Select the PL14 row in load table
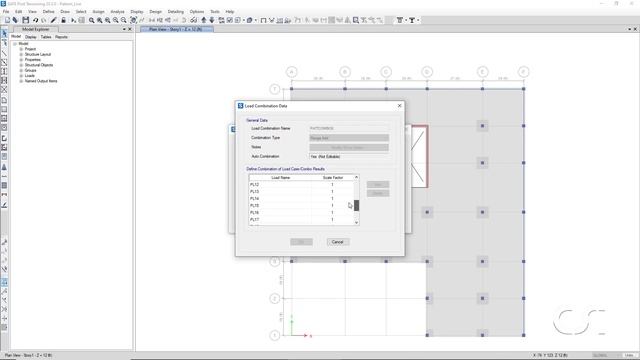This screenshot has width=640, height=360. point(301,198)
